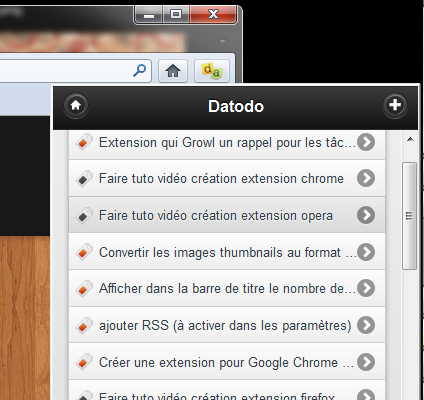Add a new task with plus icon
Image resolution: width=424 pixels, height=400 pixels.
point(395,105)
